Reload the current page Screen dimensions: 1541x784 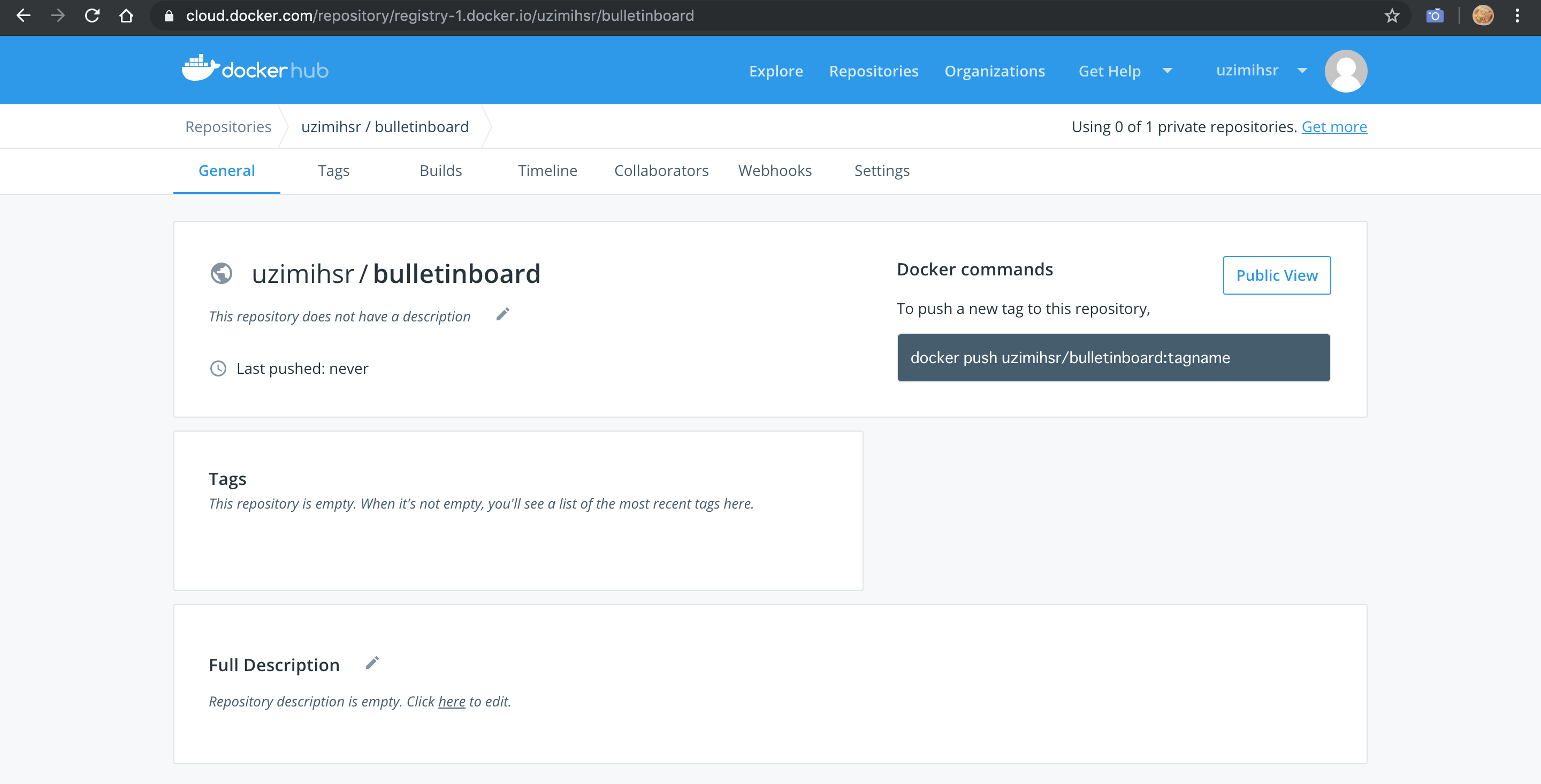coord(92,16)
